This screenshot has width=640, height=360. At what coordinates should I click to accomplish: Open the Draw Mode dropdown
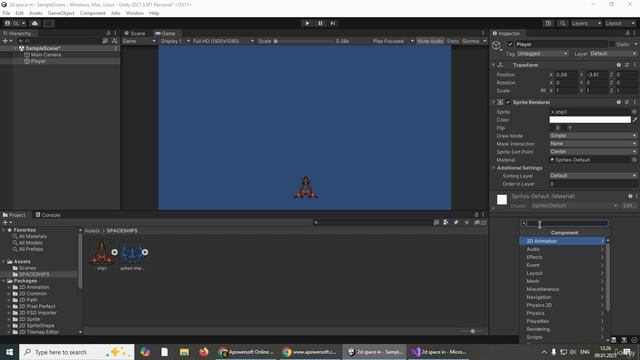pyautogui.click(x=593, y=136)
